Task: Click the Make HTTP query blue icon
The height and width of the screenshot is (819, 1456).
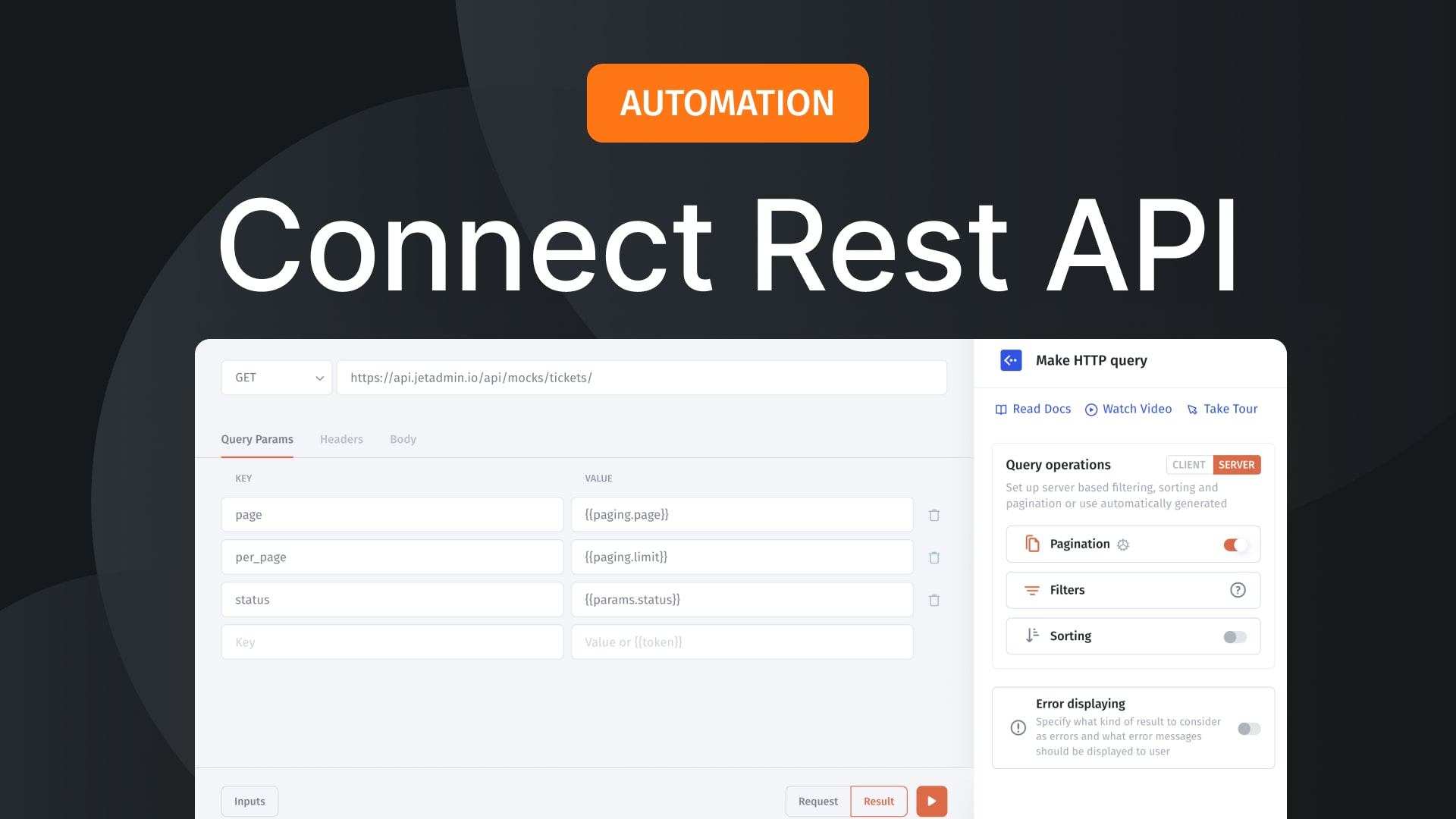Action: tap(1010, 360)
